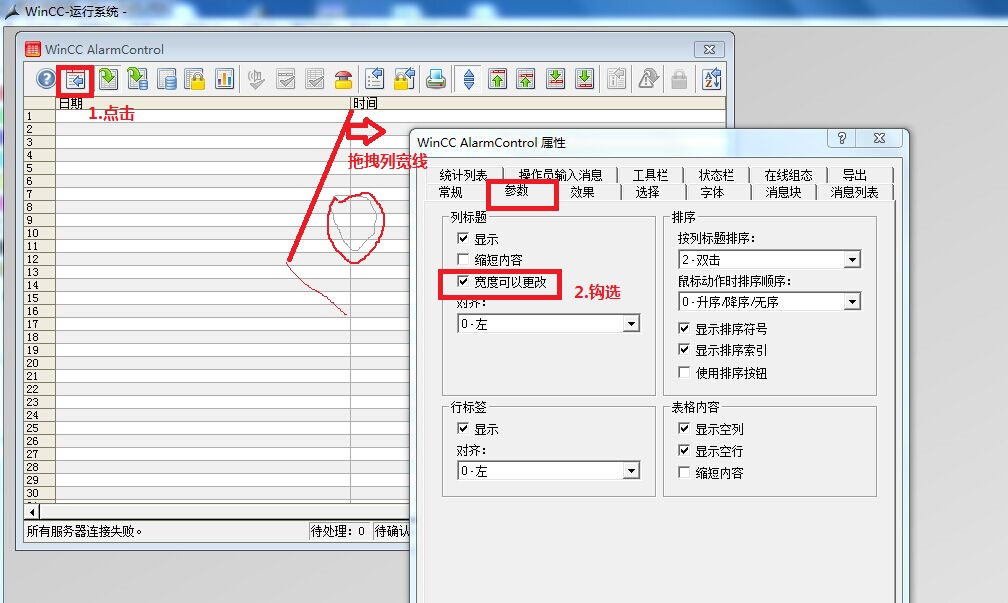Open the 按列标题排序 dropdown
1008x603 pixels.
[853, 259]
